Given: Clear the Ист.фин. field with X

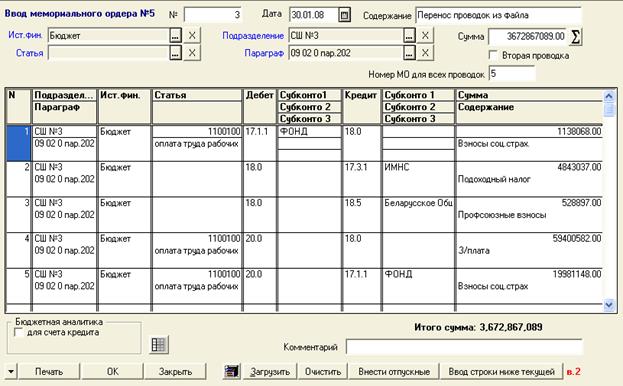Looking at the screenshot, I should pos(192,35).
